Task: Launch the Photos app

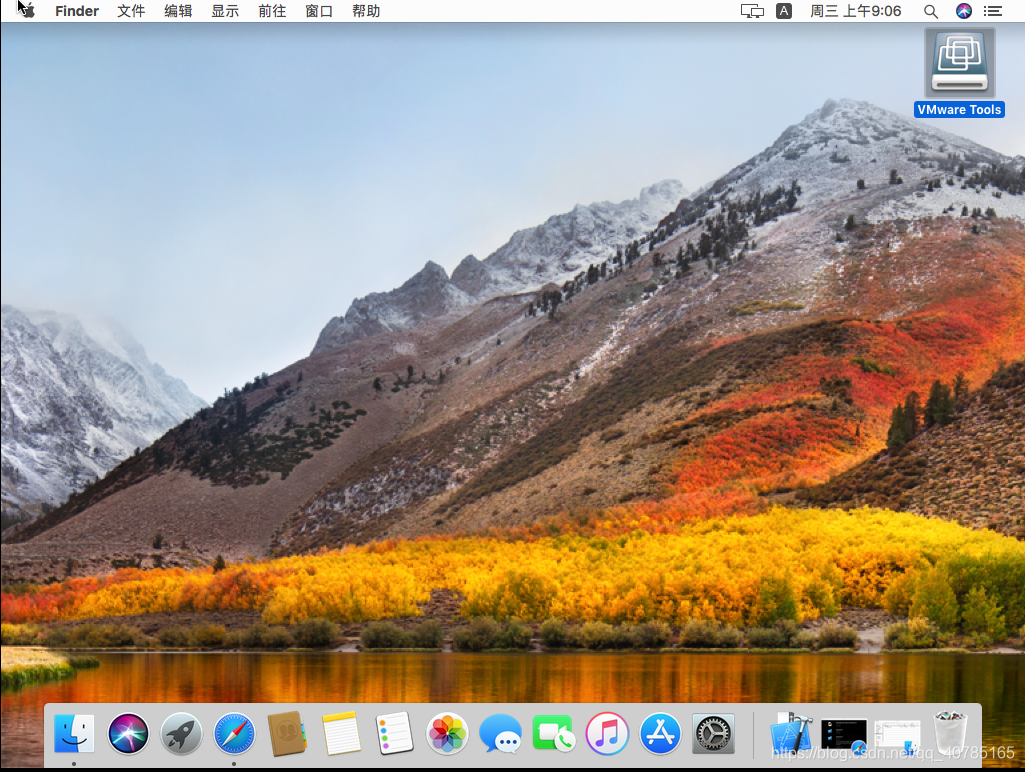Action: (x=447, y=733)
